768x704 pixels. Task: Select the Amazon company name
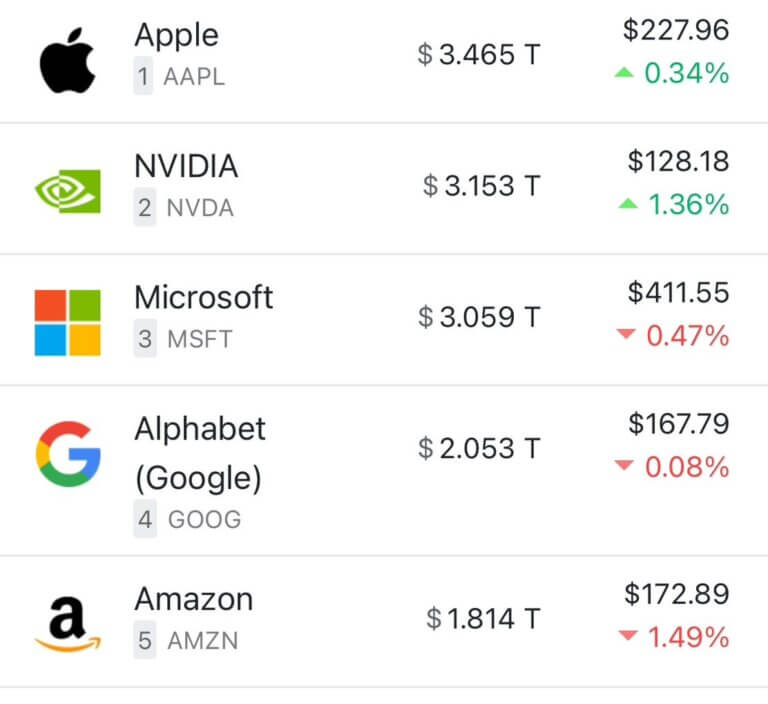click(193, 599)
